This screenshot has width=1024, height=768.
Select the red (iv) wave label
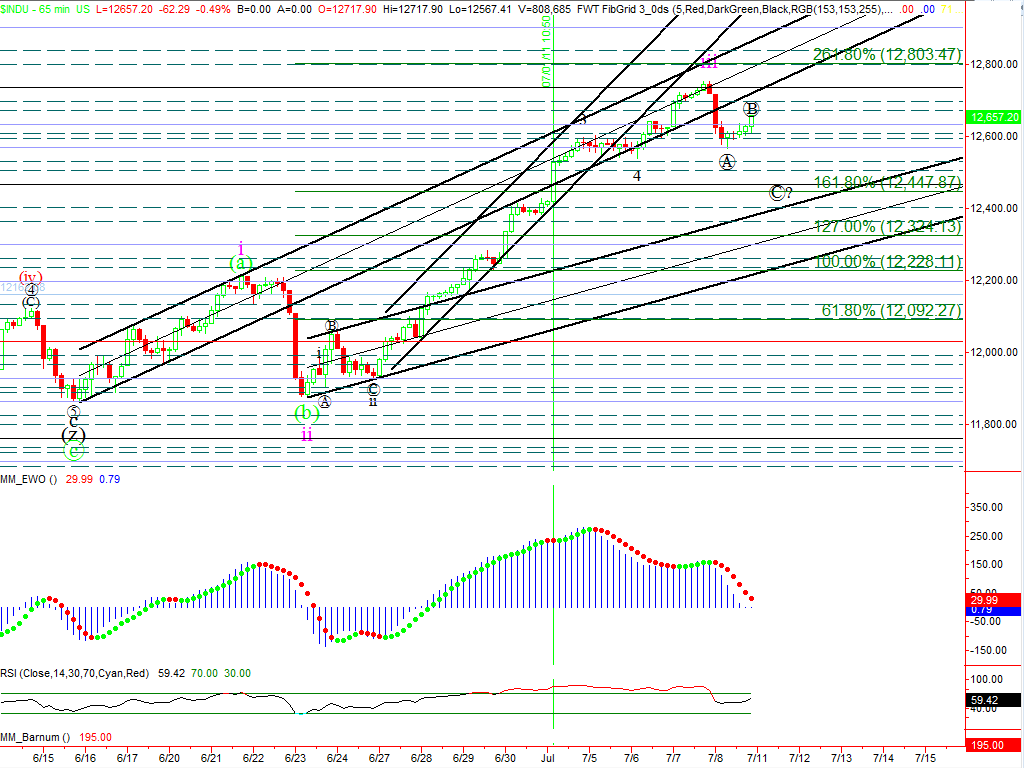tap(32, 277)
